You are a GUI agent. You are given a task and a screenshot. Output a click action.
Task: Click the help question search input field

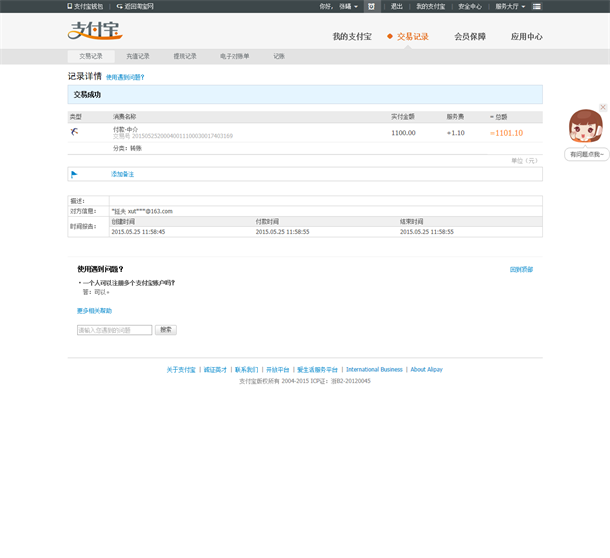click(x=114, y=330)
